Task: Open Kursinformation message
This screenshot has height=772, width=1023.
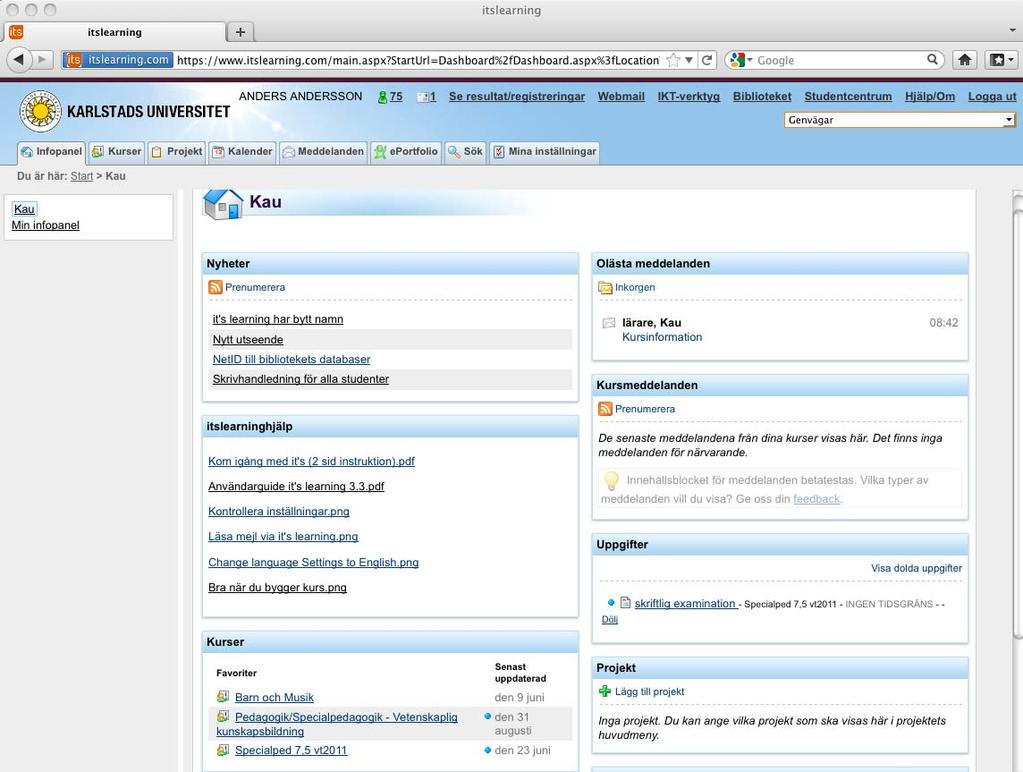Action: pyautogui.click(x=662, y=337)
